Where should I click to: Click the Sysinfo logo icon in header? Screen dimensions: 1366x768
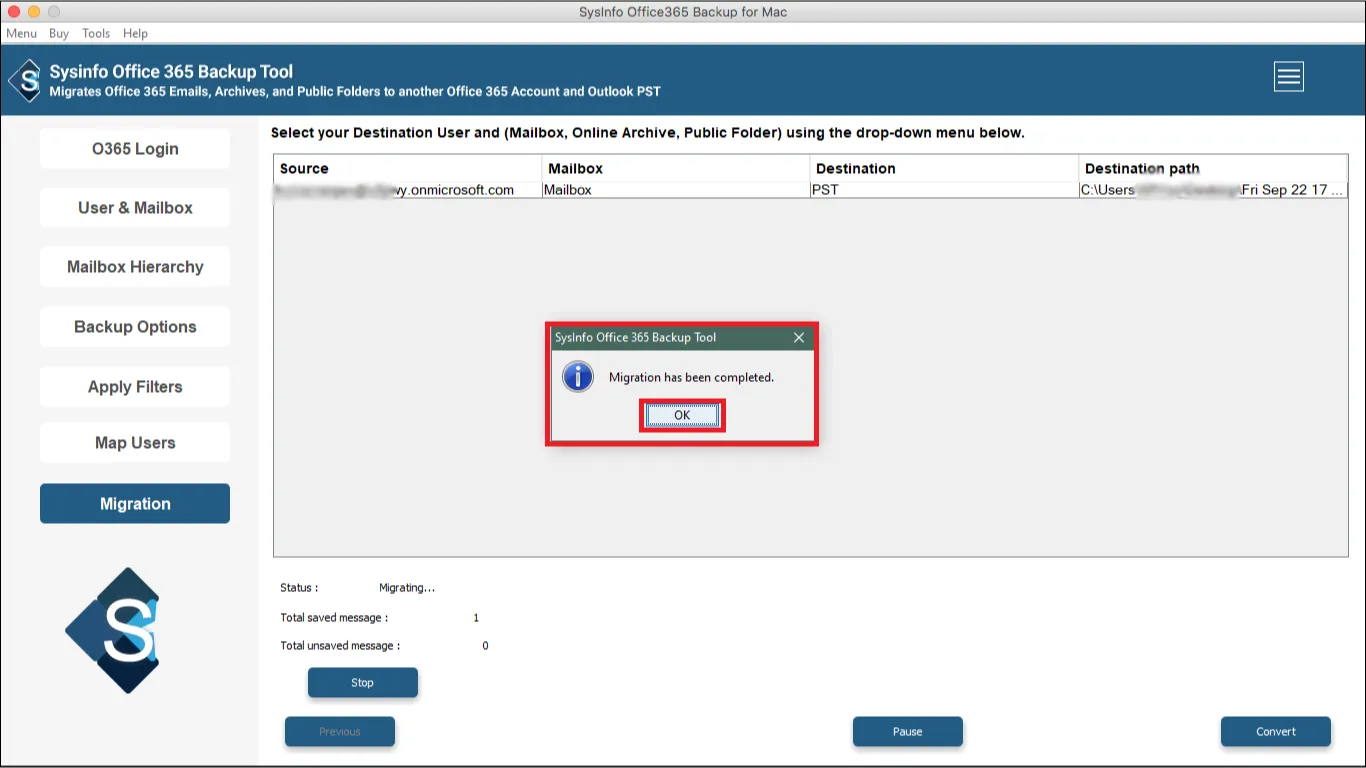pyautogui.click(x=26, y=80)
